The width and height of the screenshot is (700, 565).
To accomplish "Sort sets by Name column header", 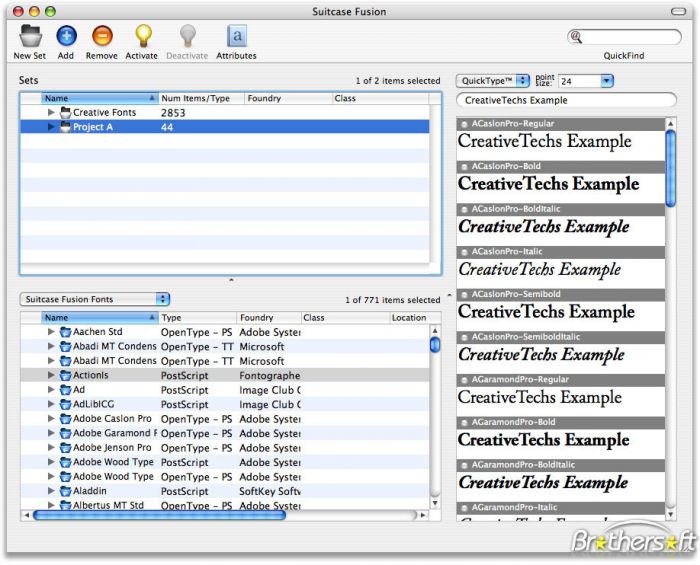I will 100,98.
